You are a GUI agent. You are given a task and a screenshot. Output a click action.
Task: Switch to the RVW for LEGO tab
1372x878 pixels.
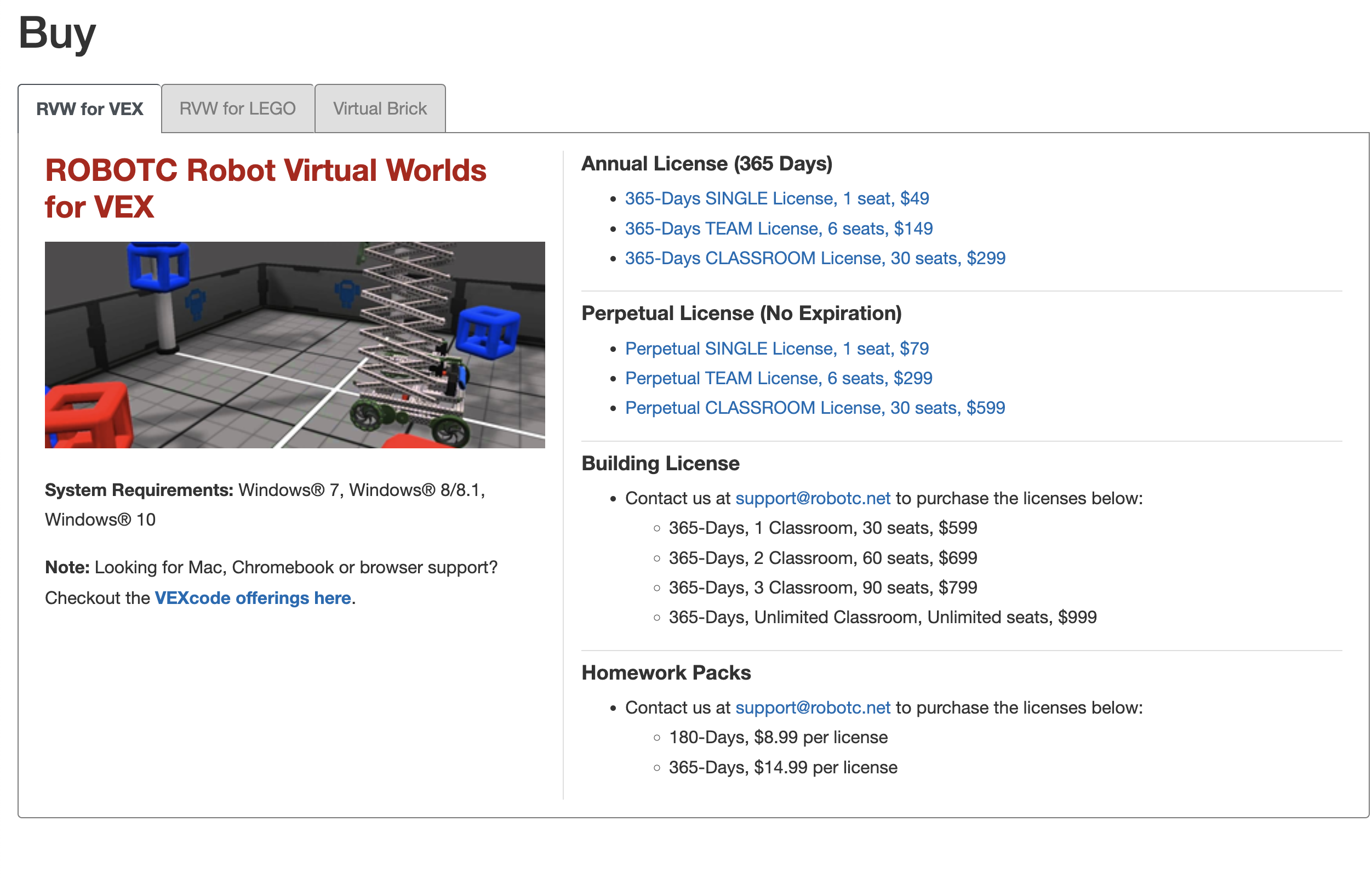pyautogui.click(x=237, y=109)
